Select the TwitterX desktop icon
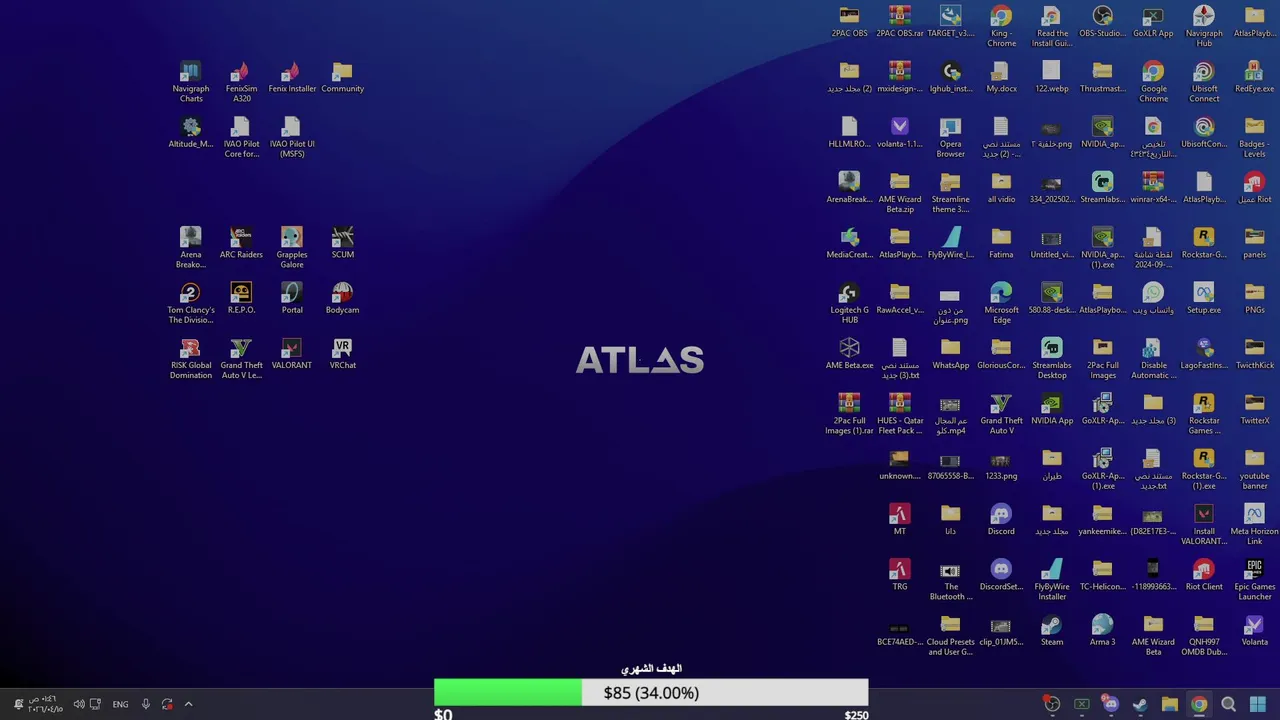1280x720 pixels. 1254,409
